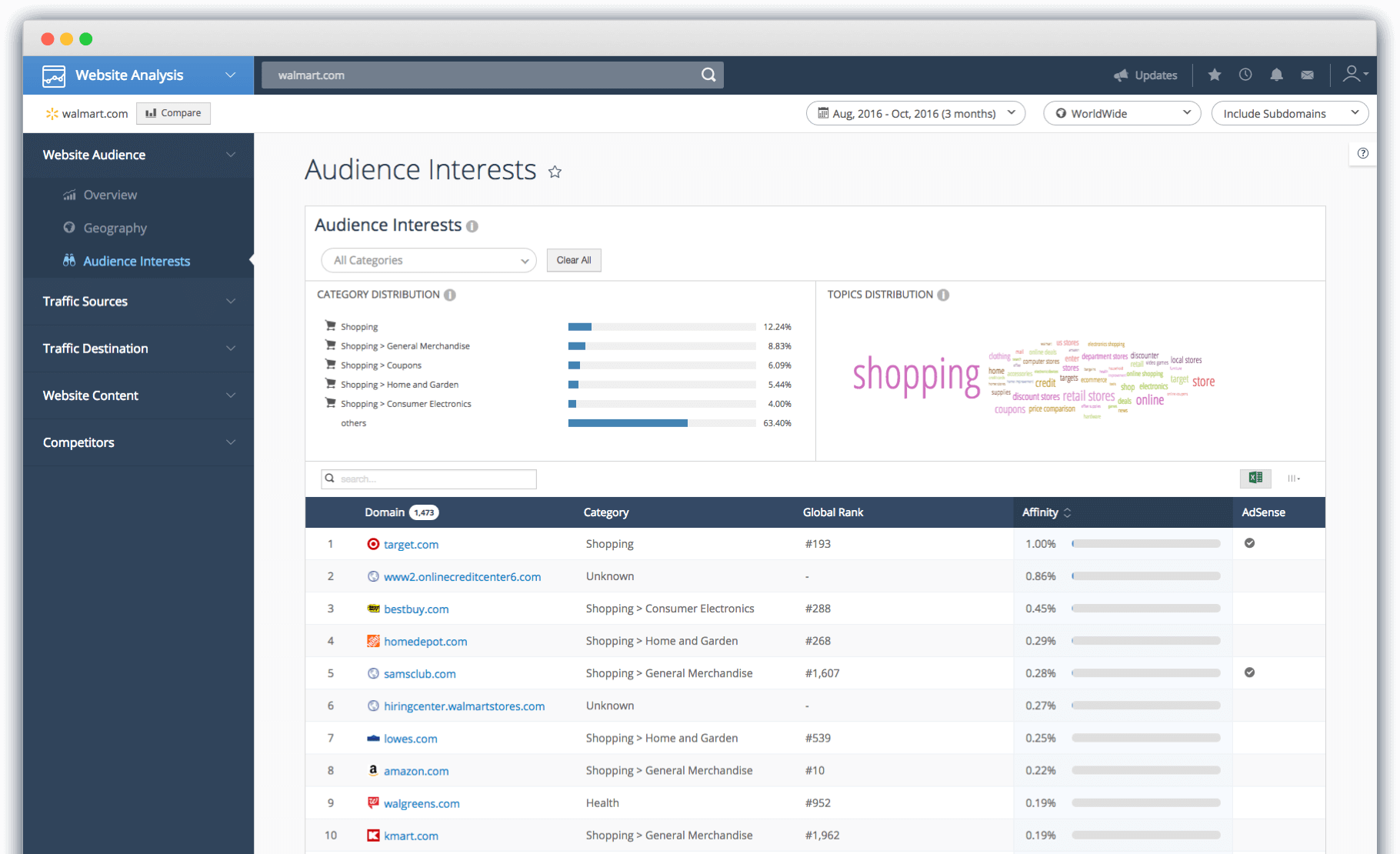This screenshot has width=1400, height=854.
Task: Export the table to Excel
Action: pos(1255,478)
